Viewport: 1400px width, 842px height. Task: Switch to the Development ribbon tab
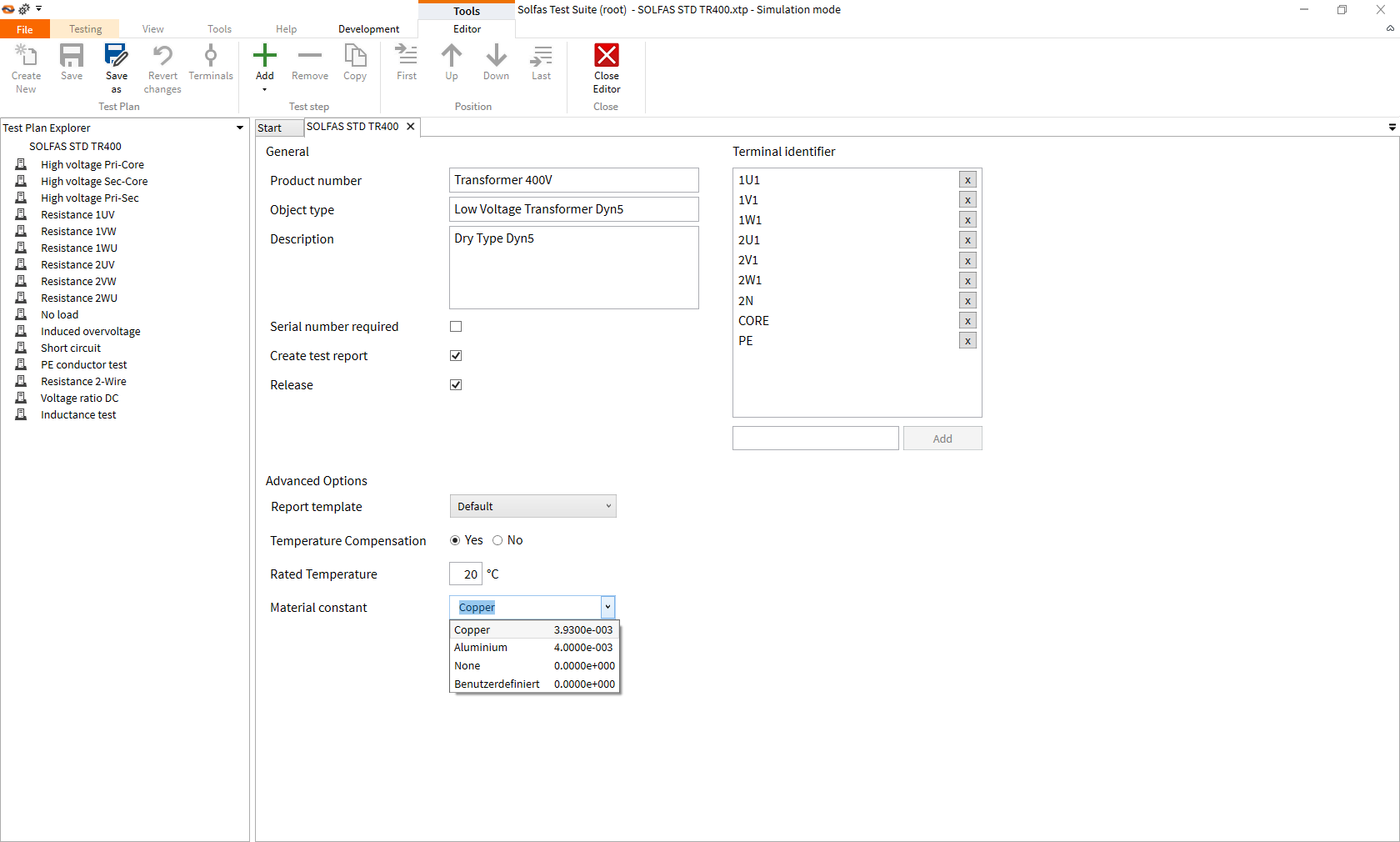coord(368,29)
